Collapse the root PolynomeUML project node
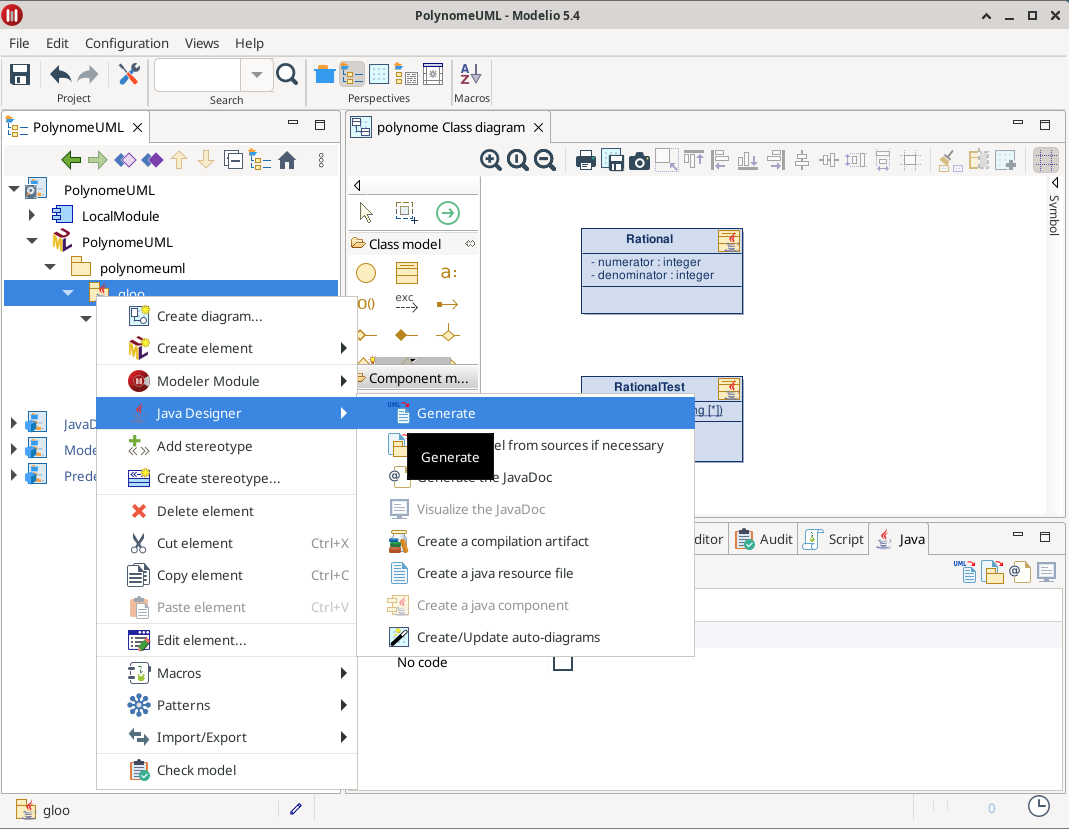Screen dimensions: 1069x829 pos(14,190)
